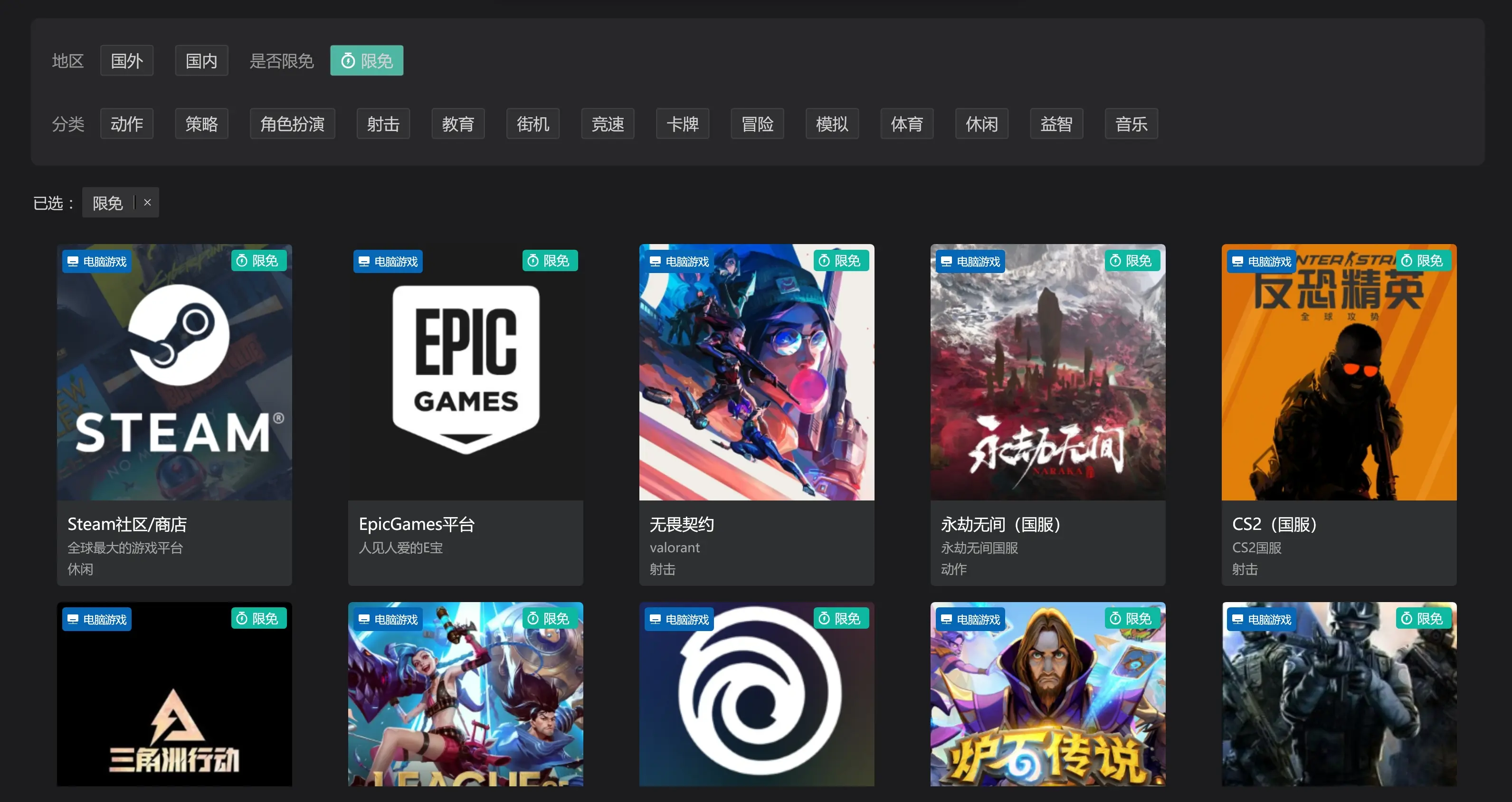Click 电脑游戏 badge on Steam card
This screenshot has width=1512, height=802.
pyautogui.click(x=97, y=261)
